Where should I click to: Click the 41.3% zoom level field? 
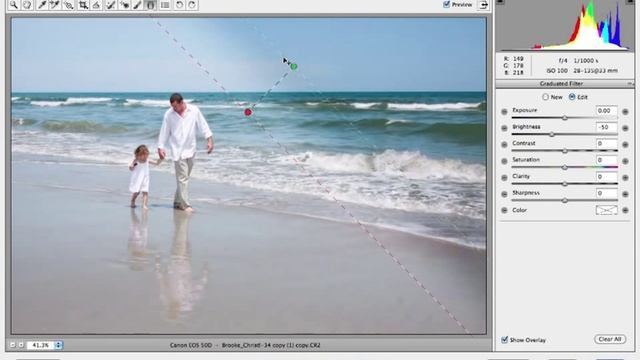(41, 345)
